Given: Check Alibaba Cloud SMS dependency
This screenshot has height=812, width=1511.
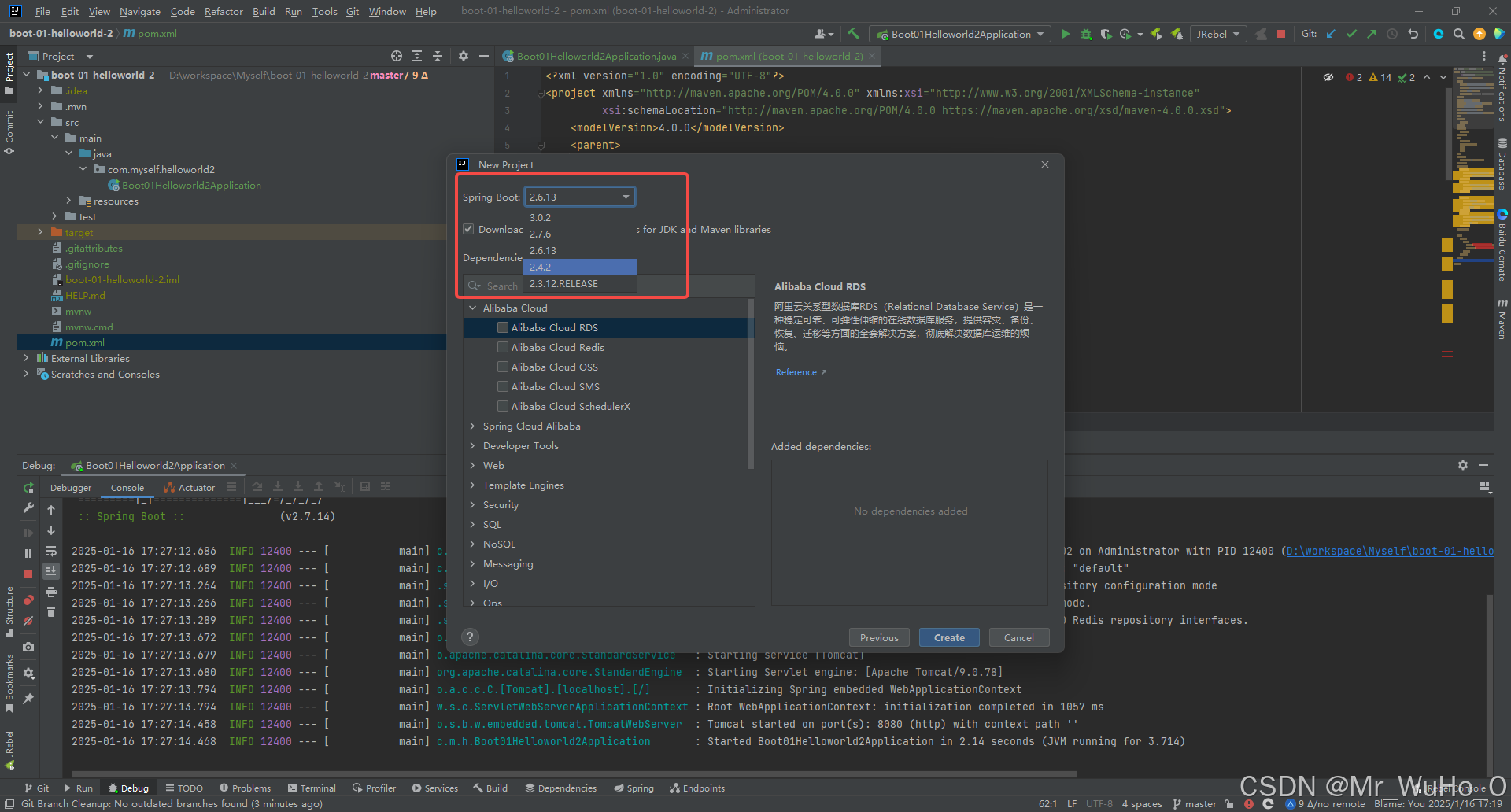Looking at the screenshot, I should pos(502,386).
